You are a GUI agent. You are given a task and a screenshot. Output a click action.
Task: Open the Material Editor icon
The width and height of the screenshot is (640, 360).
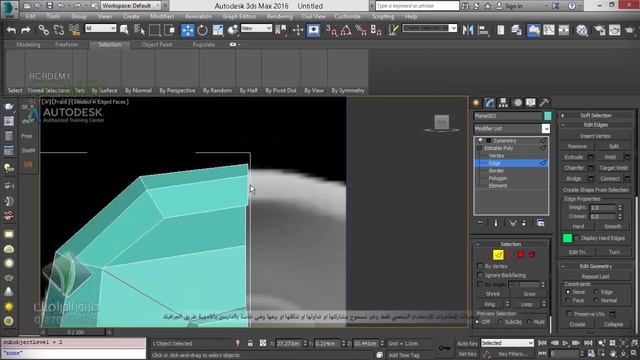coord(582,30)
